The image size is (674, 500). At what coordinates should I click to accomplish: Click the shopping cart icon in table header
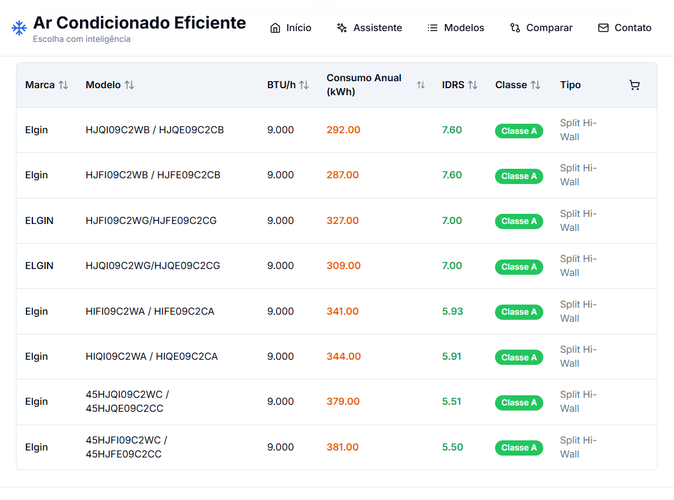click(634, 85)
